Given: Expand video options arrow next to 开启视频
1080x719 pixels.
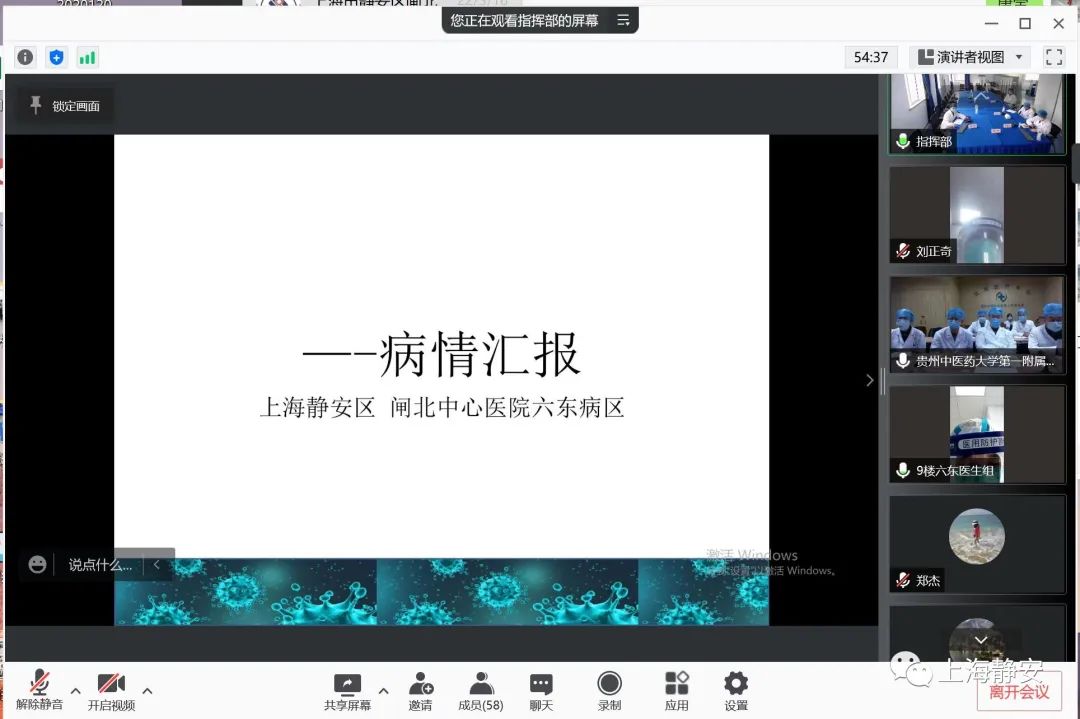Looking at the screenshot, I should coord(147,690).
